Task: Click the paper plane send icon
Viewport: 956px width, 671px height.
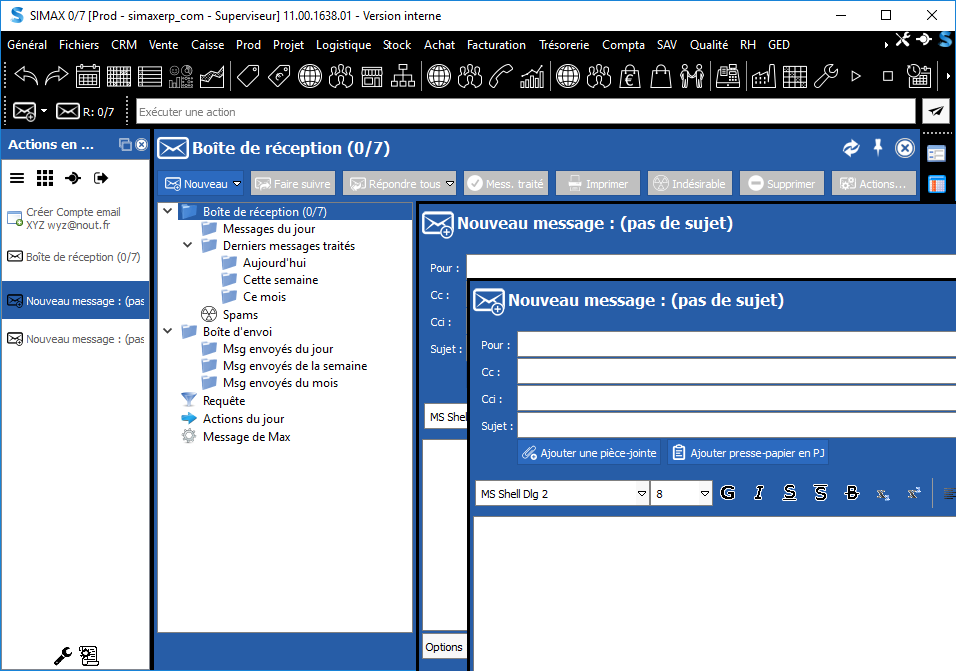Action: pos(935,111)
